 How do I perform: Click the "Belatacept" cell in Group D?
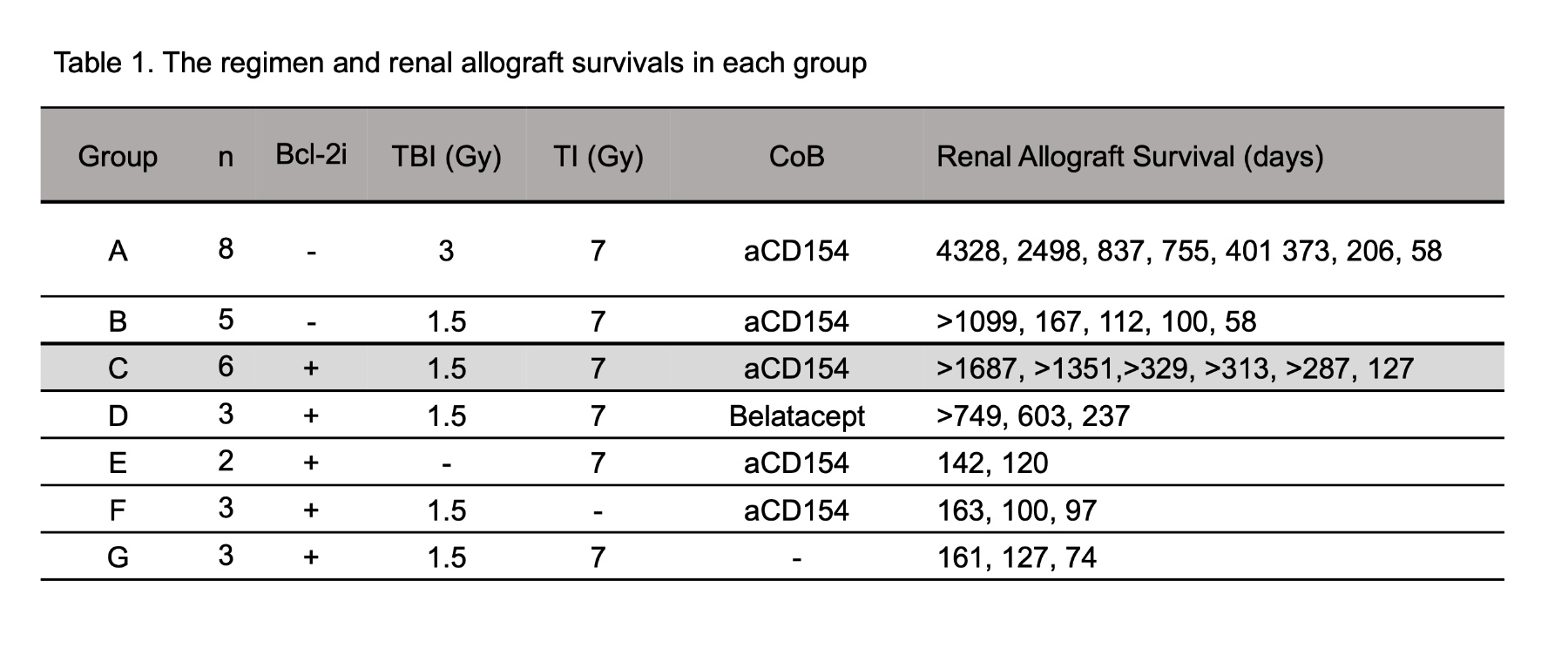796,416
